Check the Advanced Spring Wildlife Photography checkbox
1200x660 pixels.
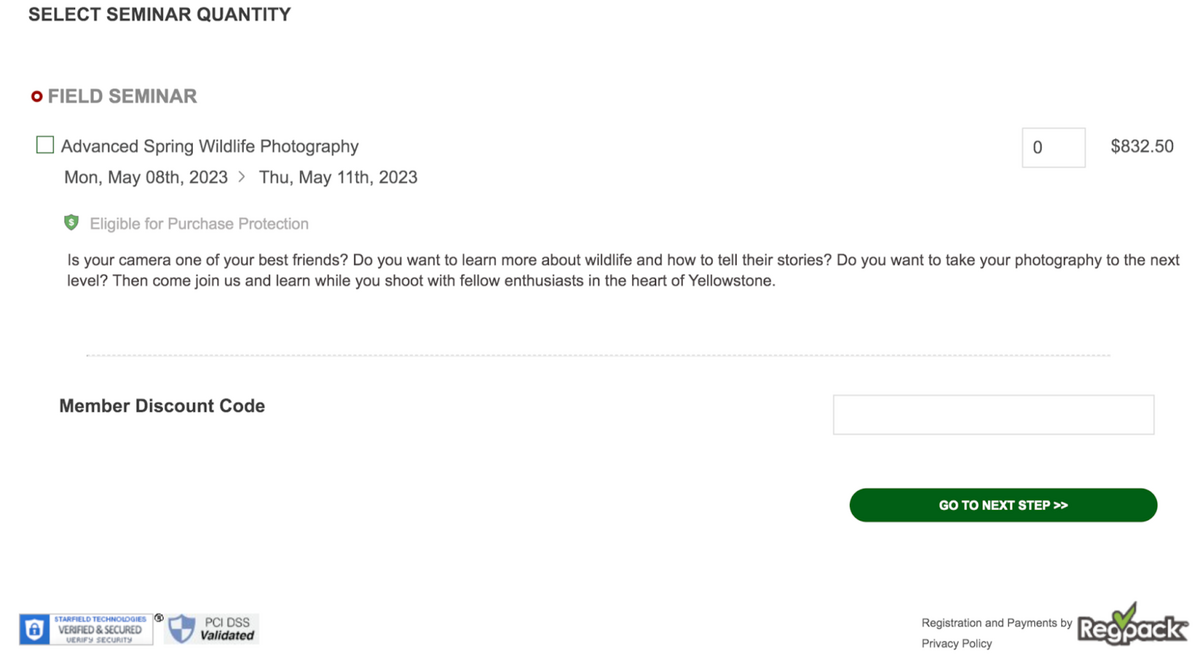tap(45, 145)
